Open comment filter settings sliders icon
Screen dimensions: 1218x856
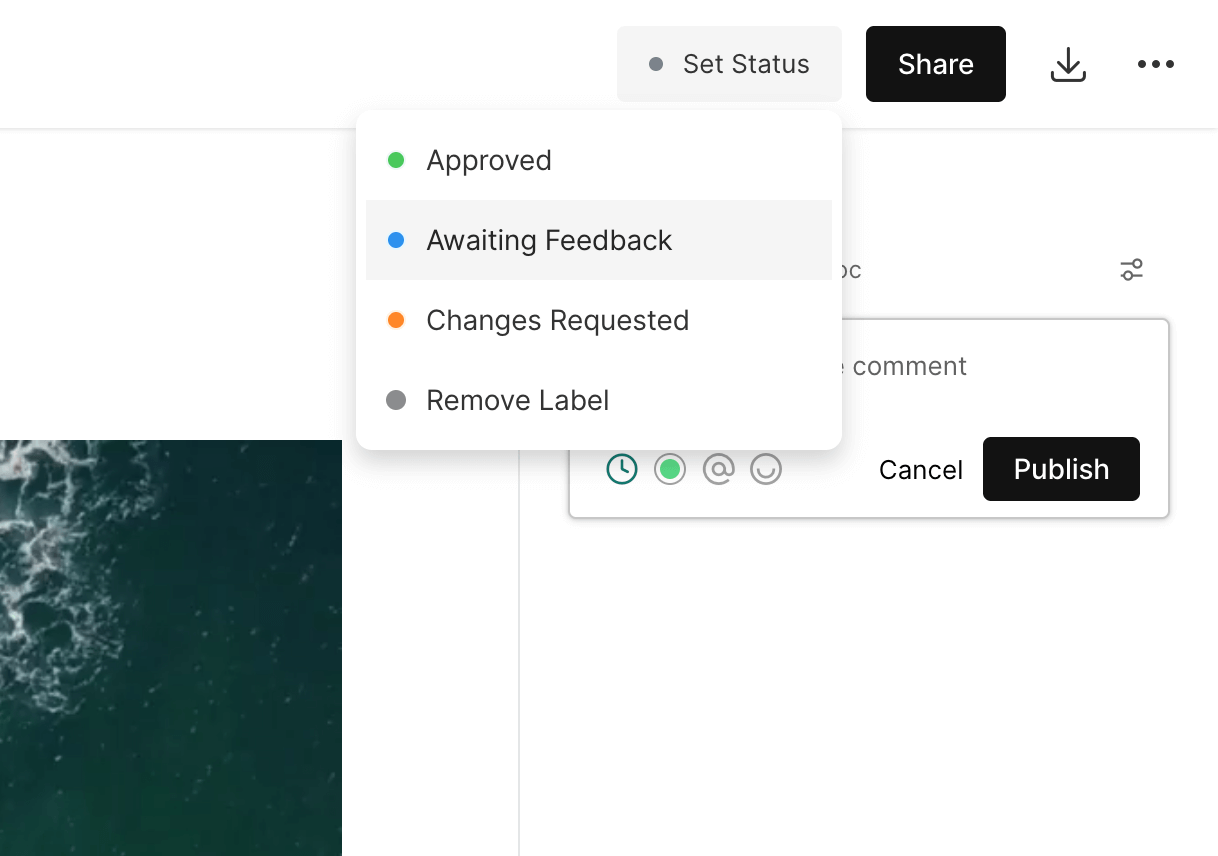click(x=1131, y=270)
